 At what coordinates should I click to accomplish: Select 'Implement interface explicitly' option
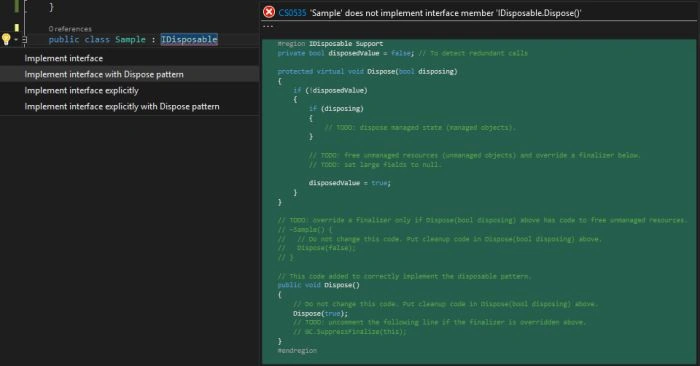click(82, 91)
